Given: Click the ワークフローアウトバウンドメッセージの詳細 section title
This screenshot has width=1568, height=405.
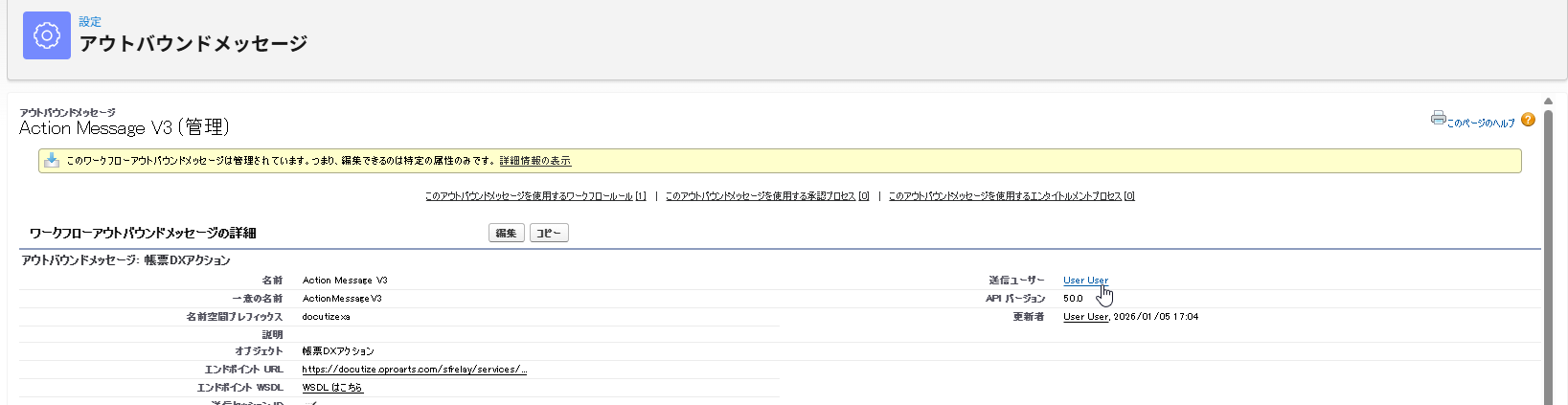Looking at the screenshot, I should [x=143, y=233].
